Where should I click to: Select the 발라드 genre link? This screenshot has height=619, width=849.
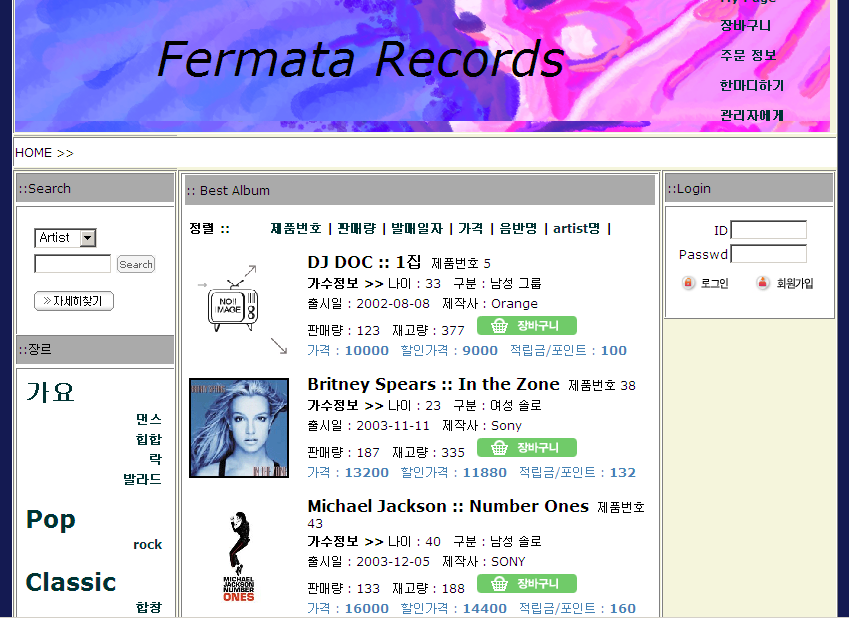[142, 479]
